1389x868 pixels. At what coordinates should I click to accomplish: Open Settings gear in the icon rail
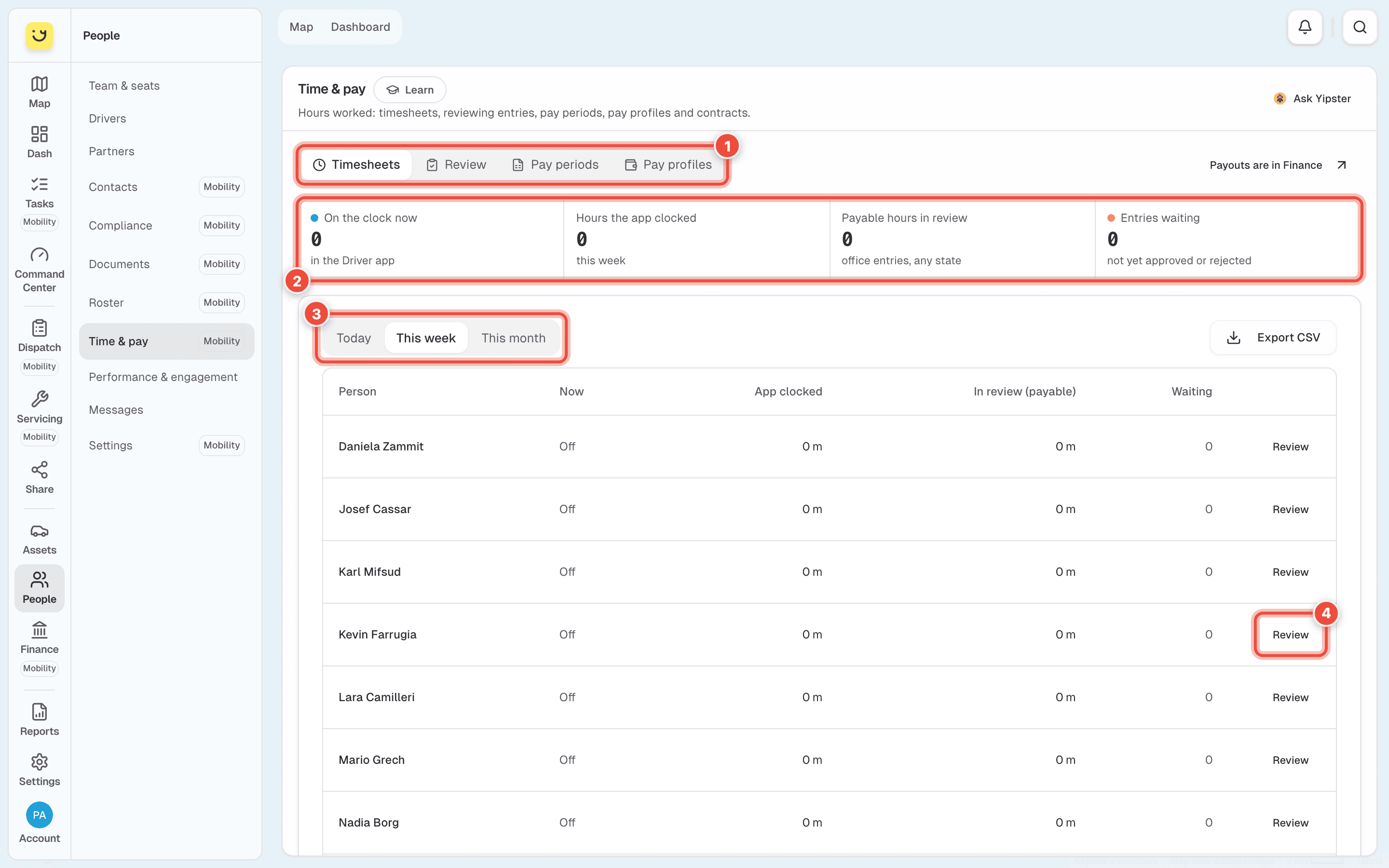pyautogui.click(x=39, y=770)
